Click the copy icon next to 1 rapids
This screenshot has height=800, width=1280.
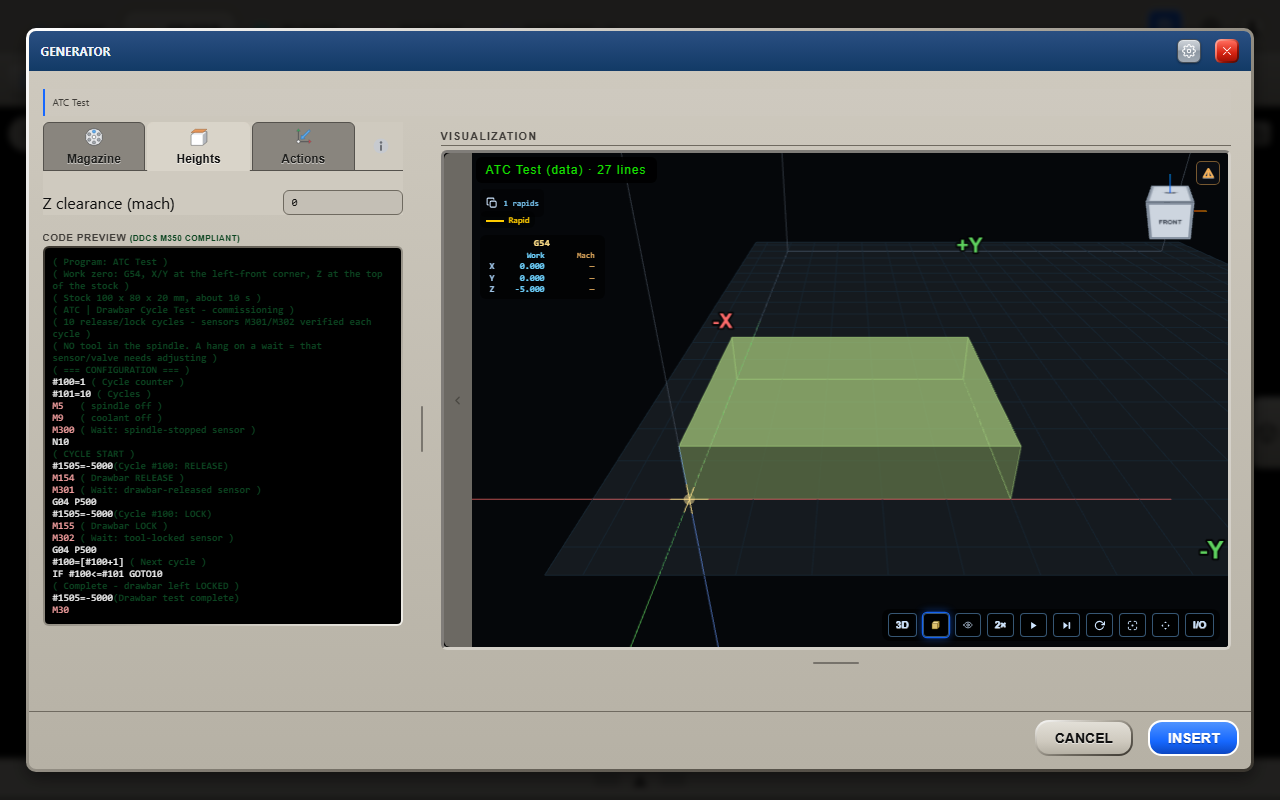[x=491, y=203]
